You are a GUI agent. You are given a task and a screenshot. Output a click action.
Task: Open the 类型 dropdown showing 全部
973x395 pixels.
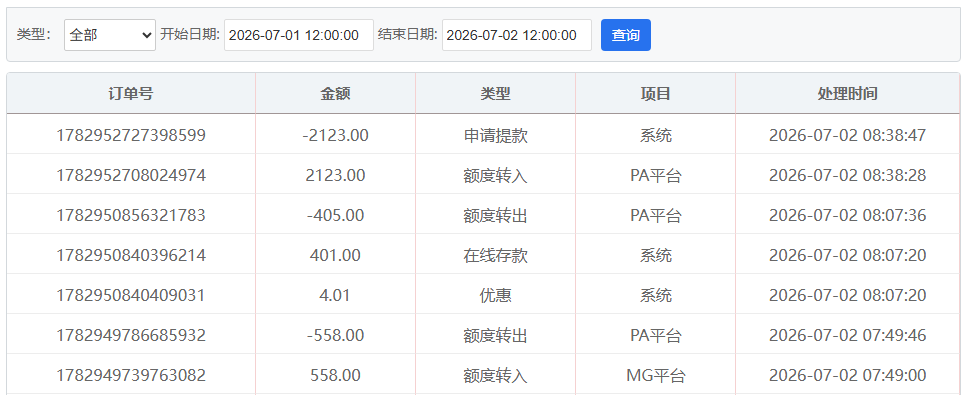110,35
